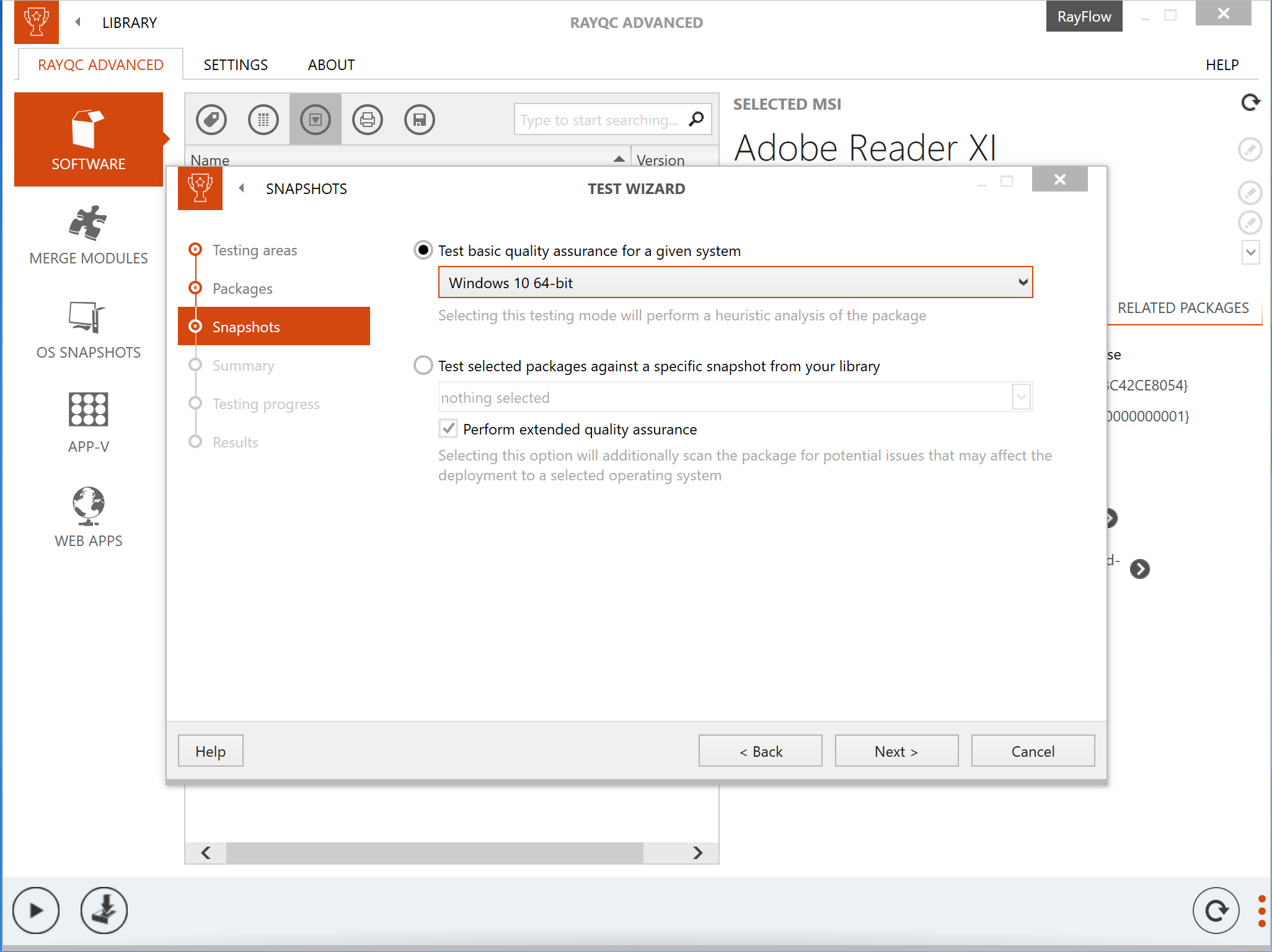Click the trophy logo in Test Wizard
1272x952 pixels.
pyautogui.click(x=200, y=188)
